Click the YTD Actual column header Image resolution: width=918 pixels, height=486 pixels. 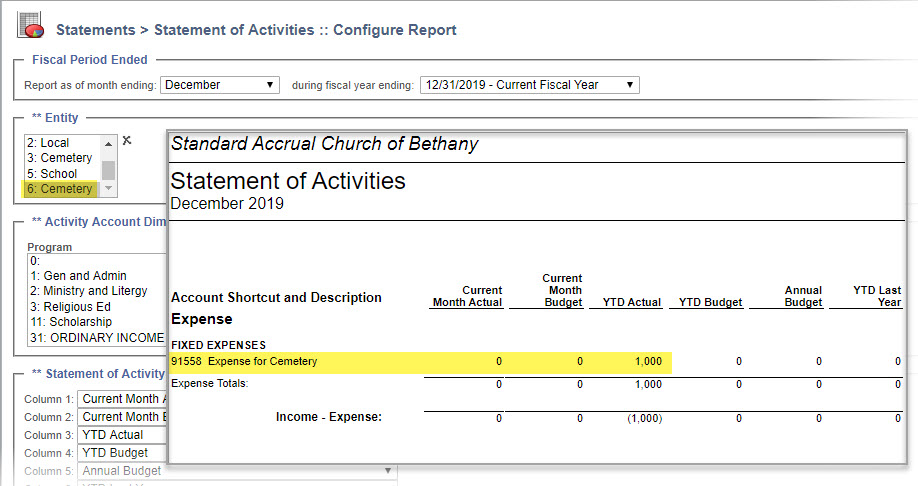[x=632, y=303]
